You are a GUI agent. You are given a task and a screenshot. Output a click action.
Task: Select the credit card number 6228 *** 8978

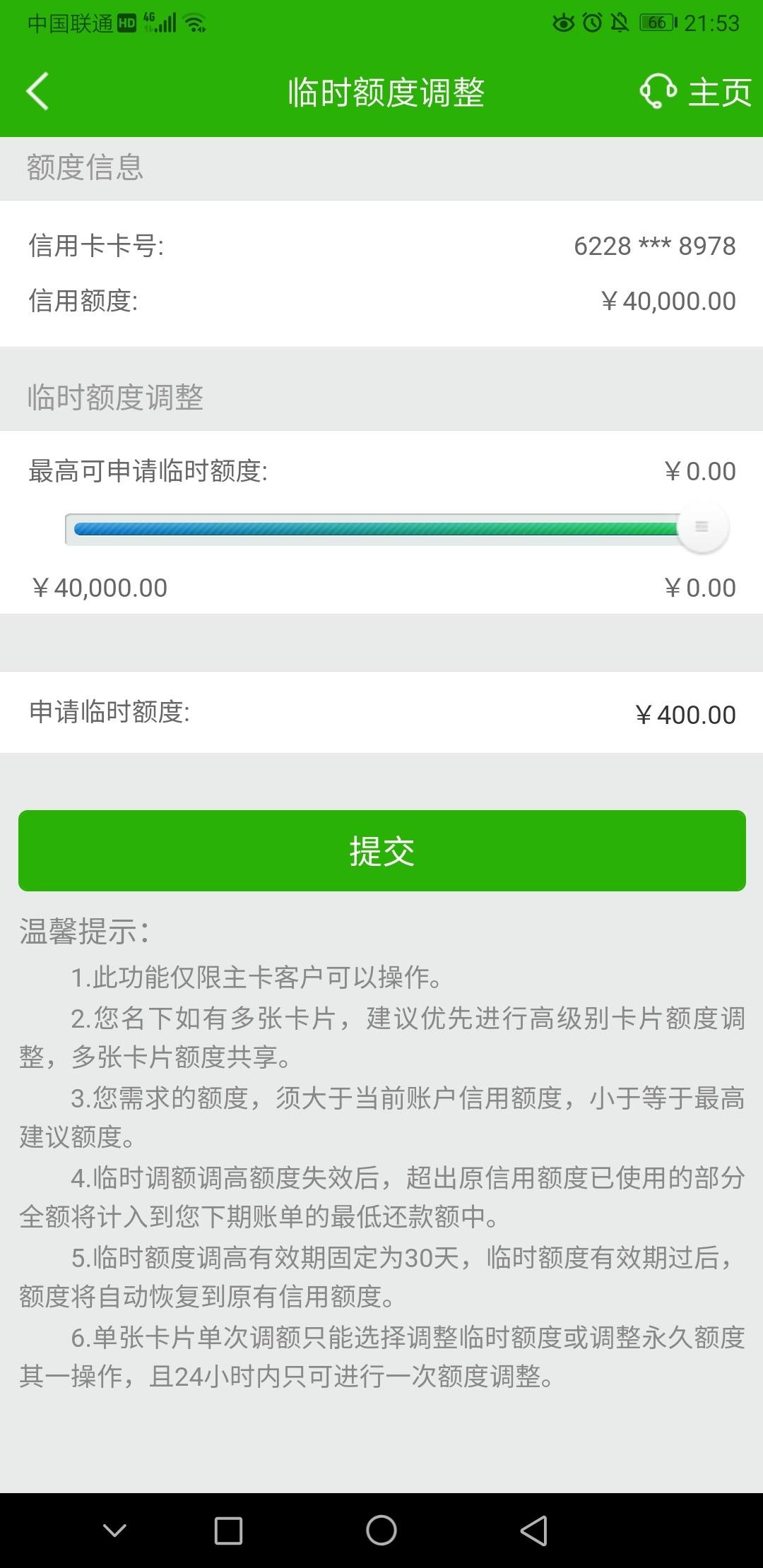click(x=654, y=246)
